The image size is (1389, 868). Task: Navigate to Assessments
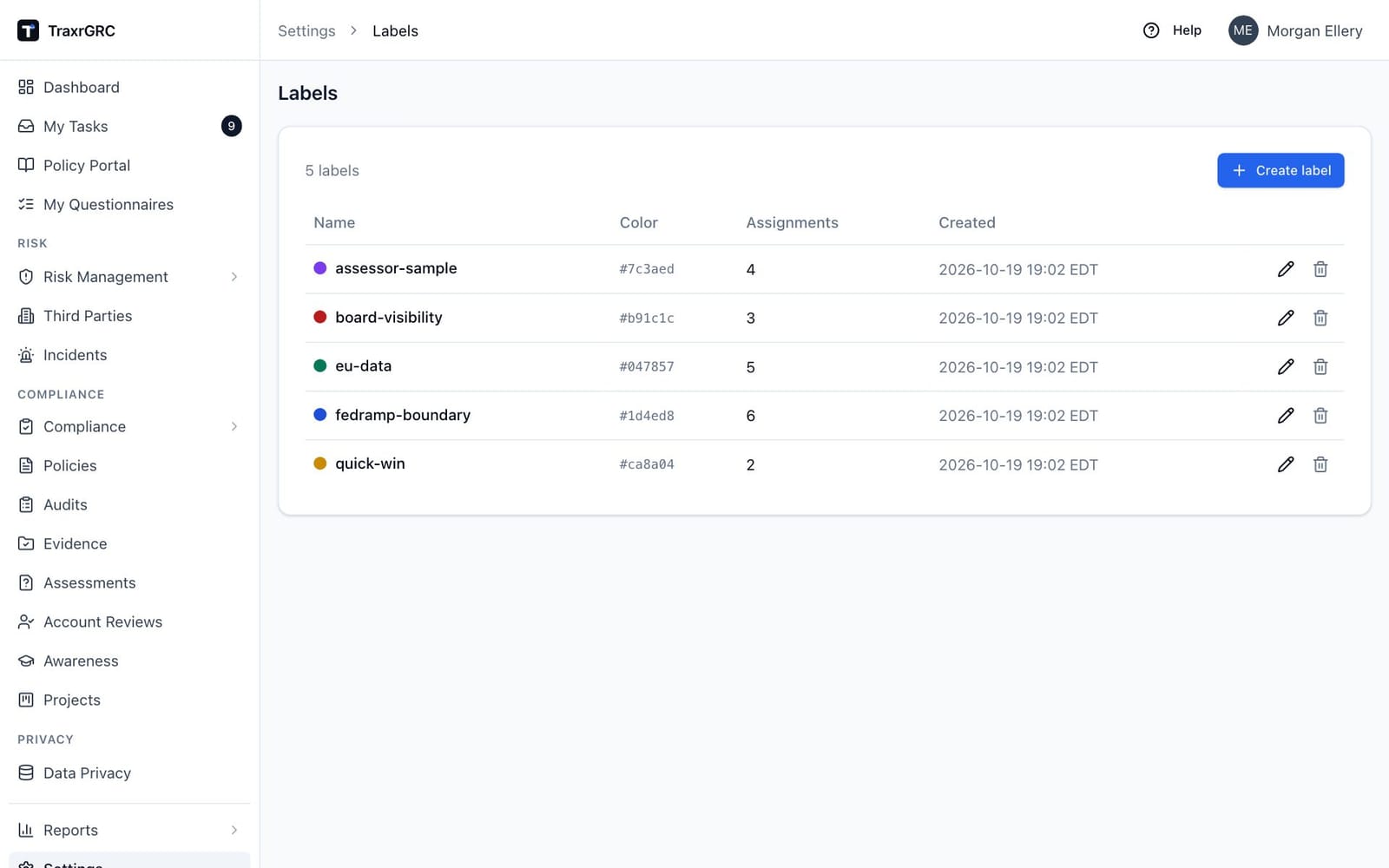pos(129,582)
